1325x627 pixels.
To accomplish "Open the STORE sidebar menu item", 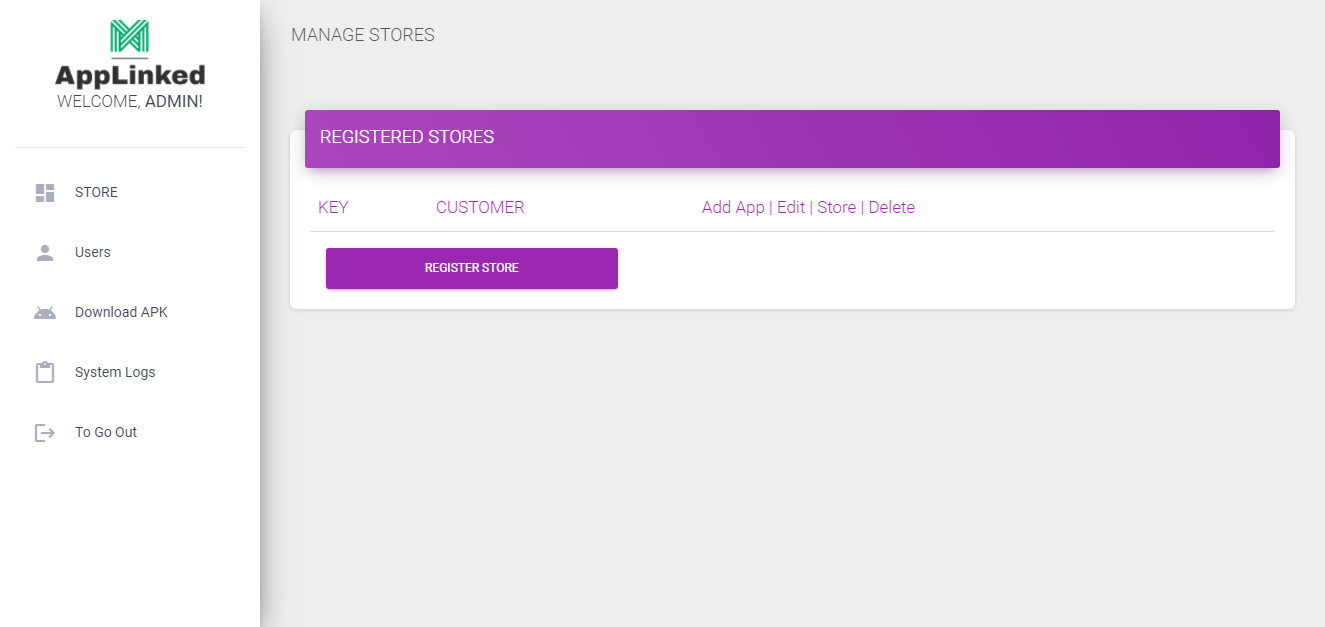I will click(x=96, y=193).
